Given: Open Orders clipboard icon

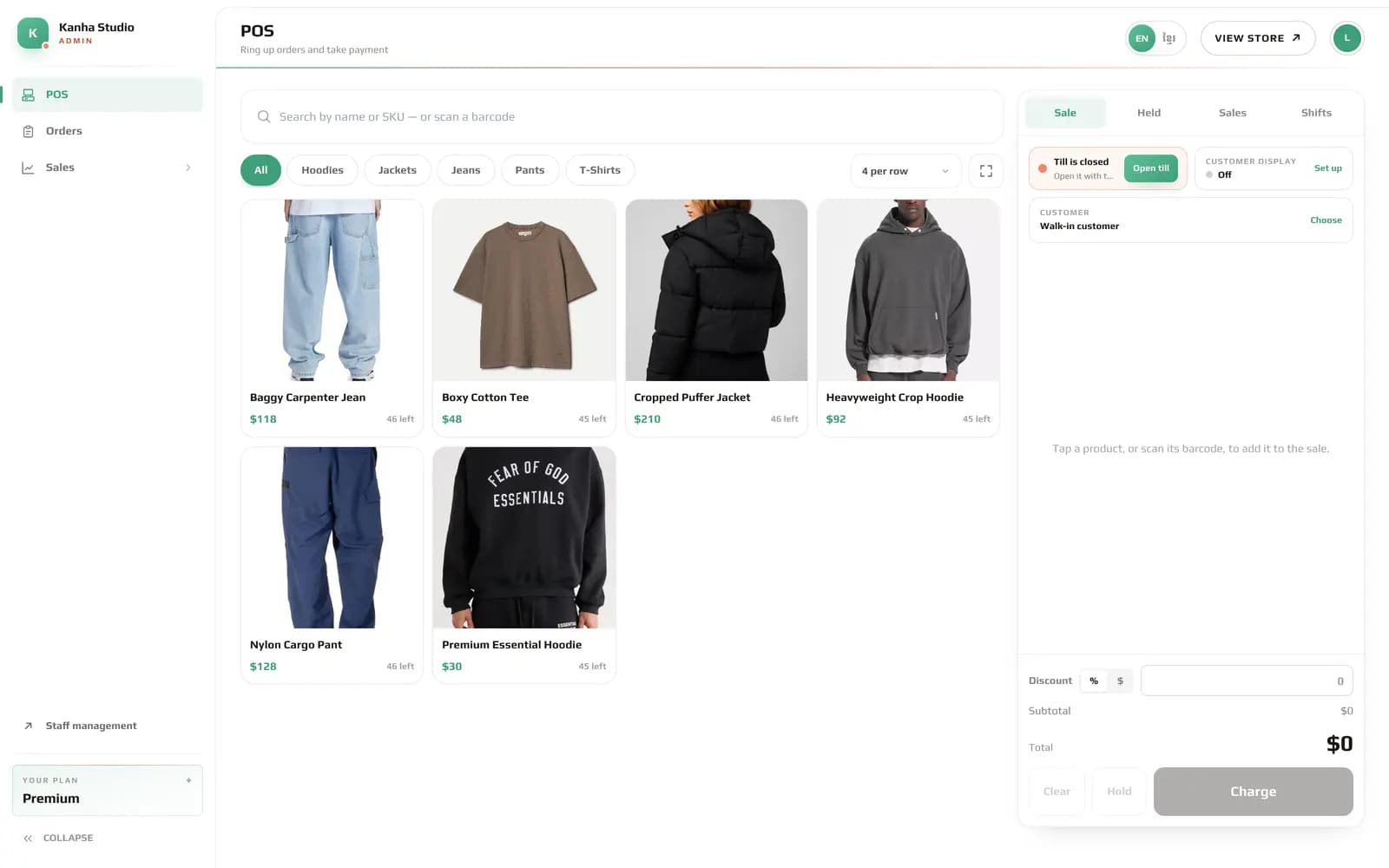Looking at the screenshot, I should pyautogui.click(x=28, y=131).
